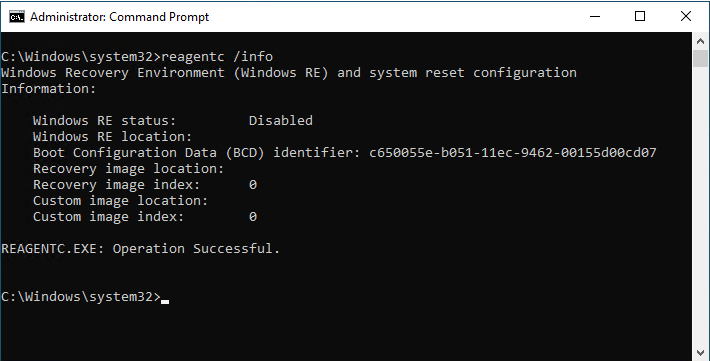The height and width of the screenshot is (361, 710).
Task: Click the Command Prompt system menu icon
Action: click(x=17, y=17)
